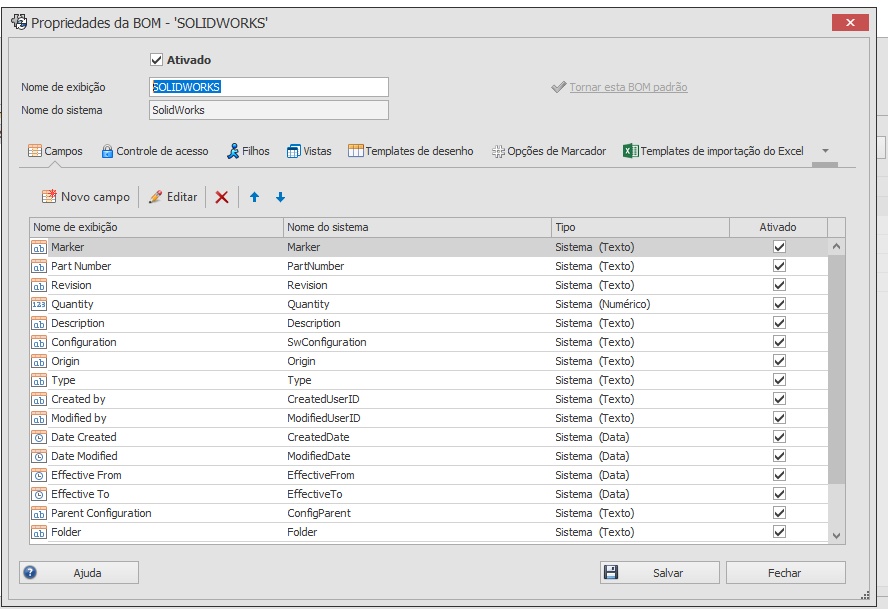The height and width of the screenshot is (609, 888).
Task: Sort by Tipo column header
Action: coord(640,227)
